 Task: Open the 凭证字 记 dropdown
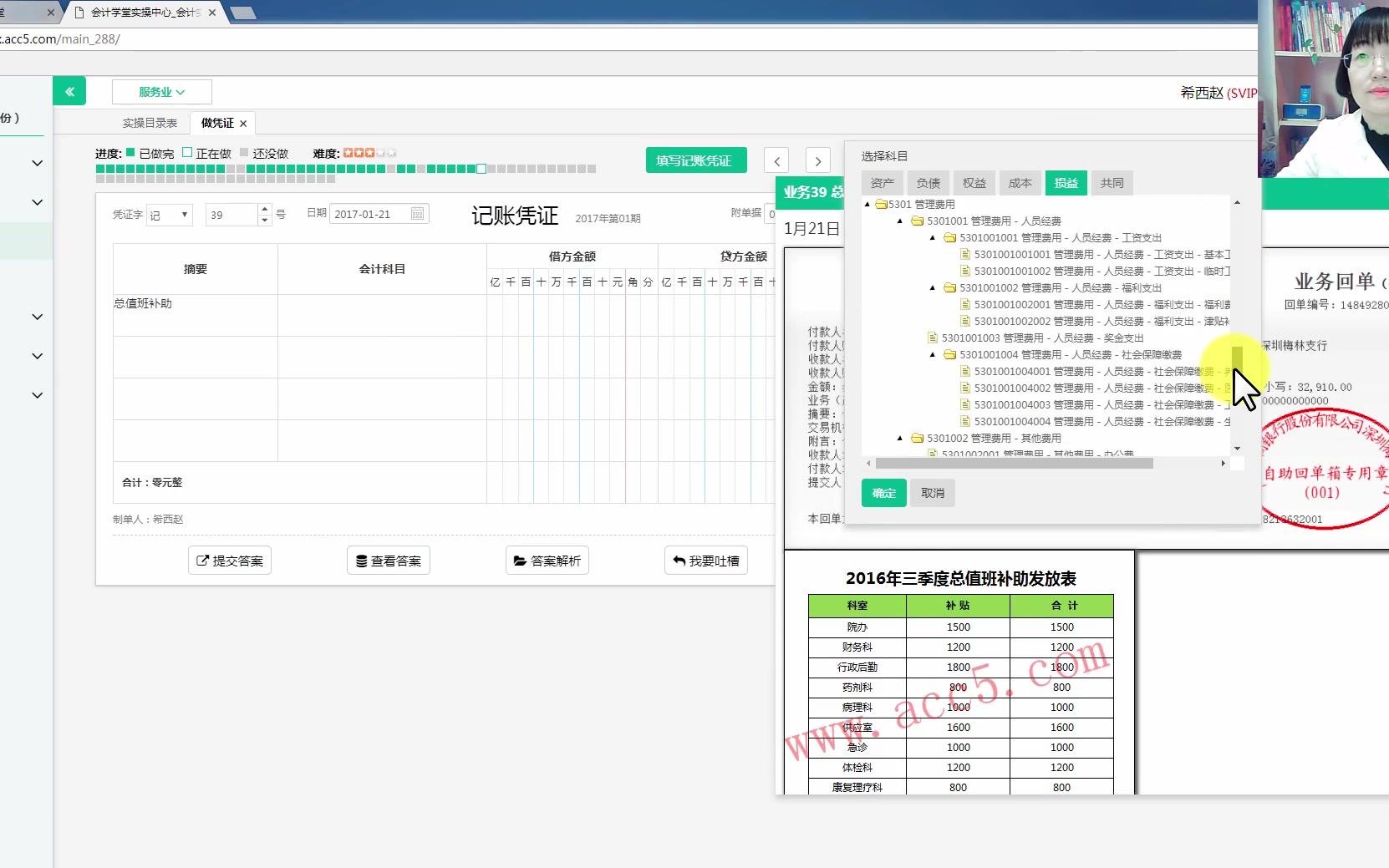[x=170, y=215]
